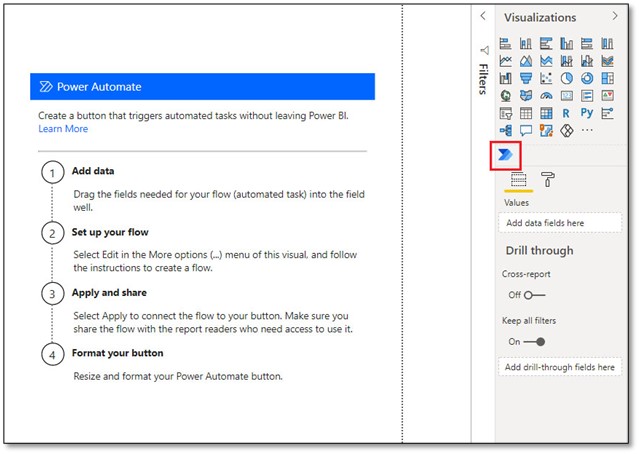Click the 'Set up your flow' heading
This screenshot has width=639, height=454.
coord(110,232)
